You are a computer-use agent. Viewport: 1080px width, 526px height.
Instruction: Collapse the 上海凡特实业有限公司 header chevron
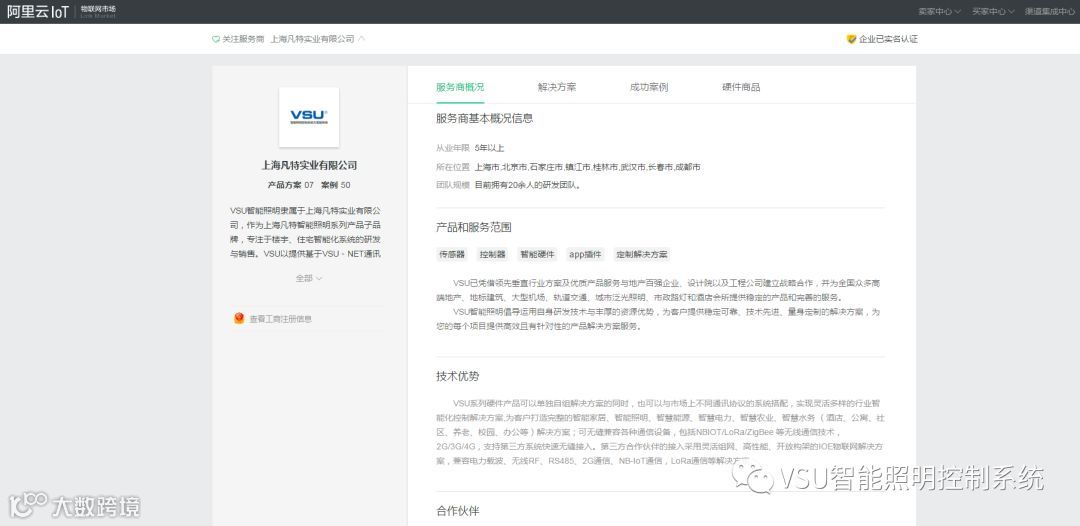(x=362, y=39)
